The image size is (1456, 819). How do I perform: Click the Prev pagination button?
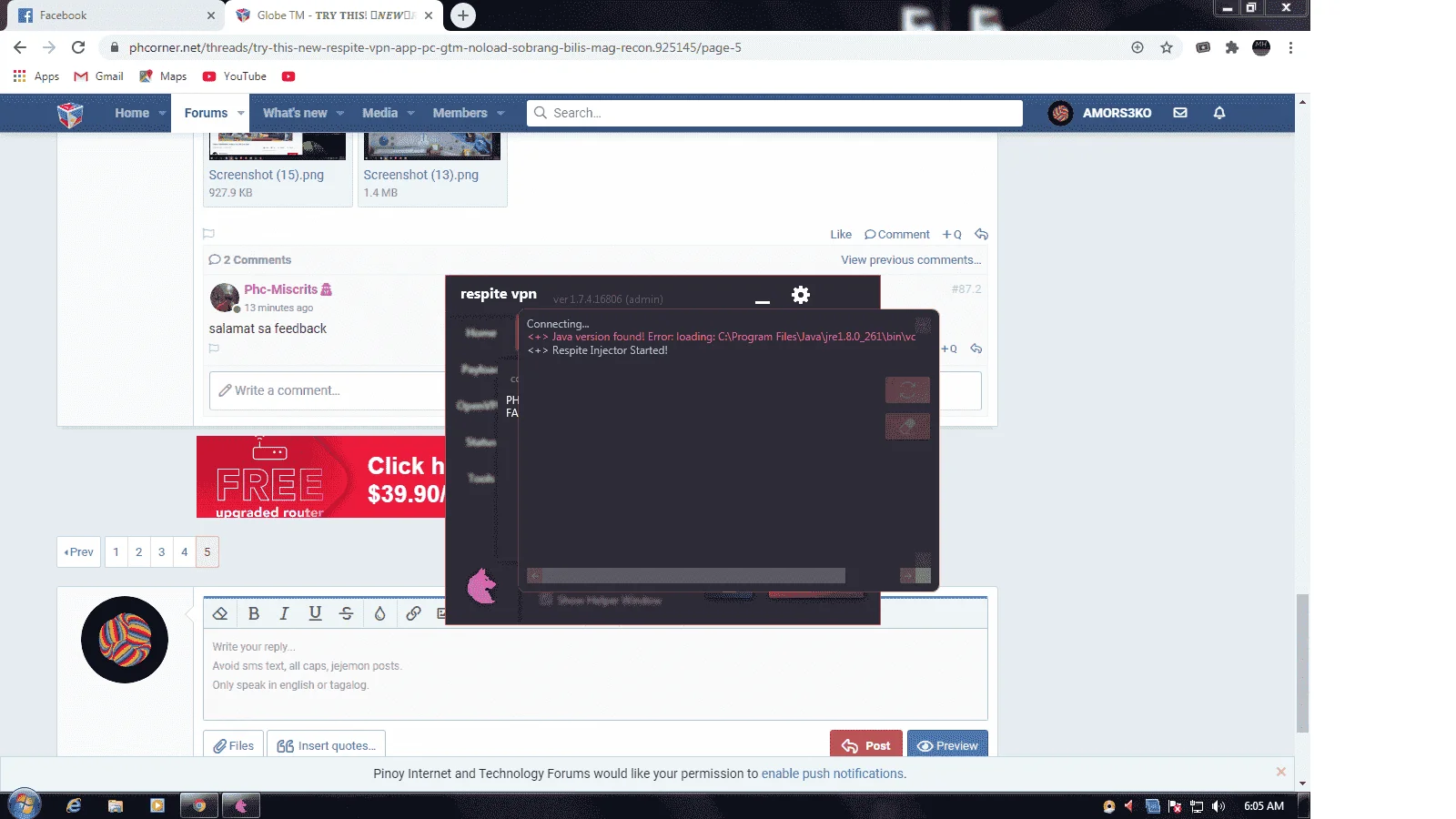click(x=79, y=551)
